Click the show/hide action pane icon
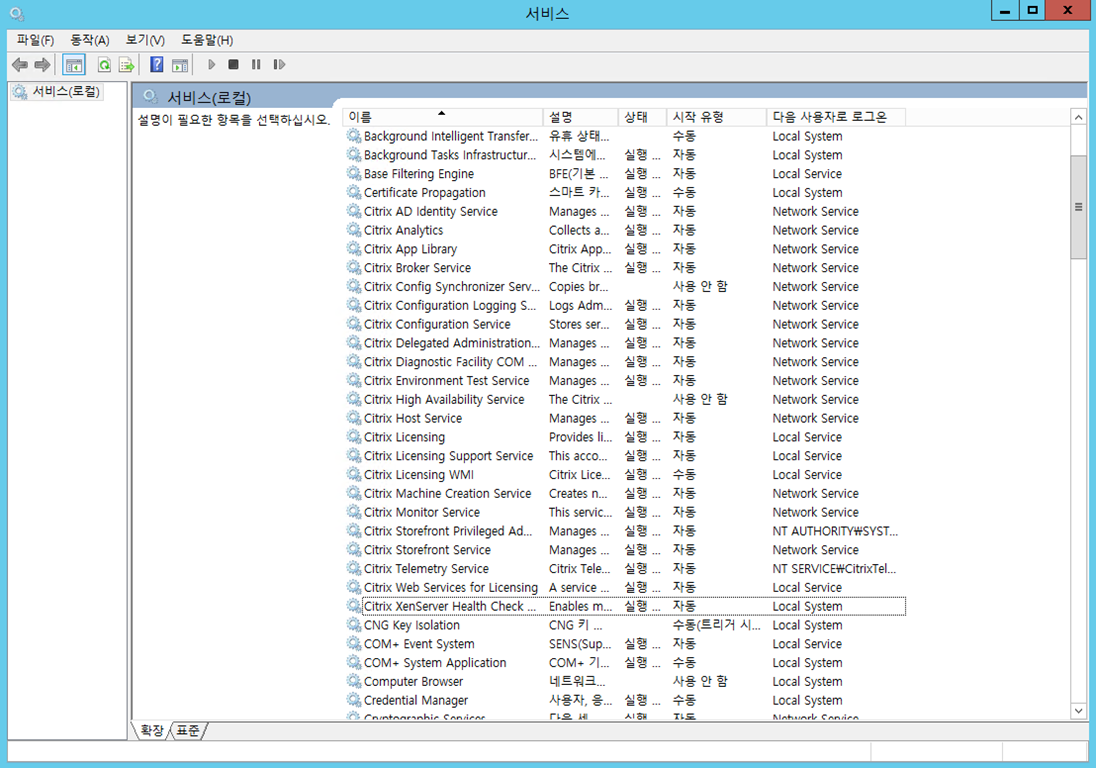 pyautogui.click(x=180, y=65)
